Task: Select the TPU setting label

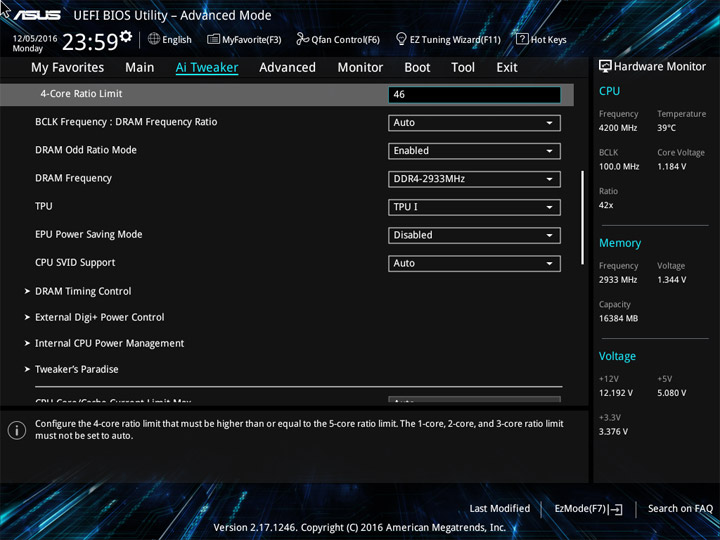Action: tap(44, 206)
